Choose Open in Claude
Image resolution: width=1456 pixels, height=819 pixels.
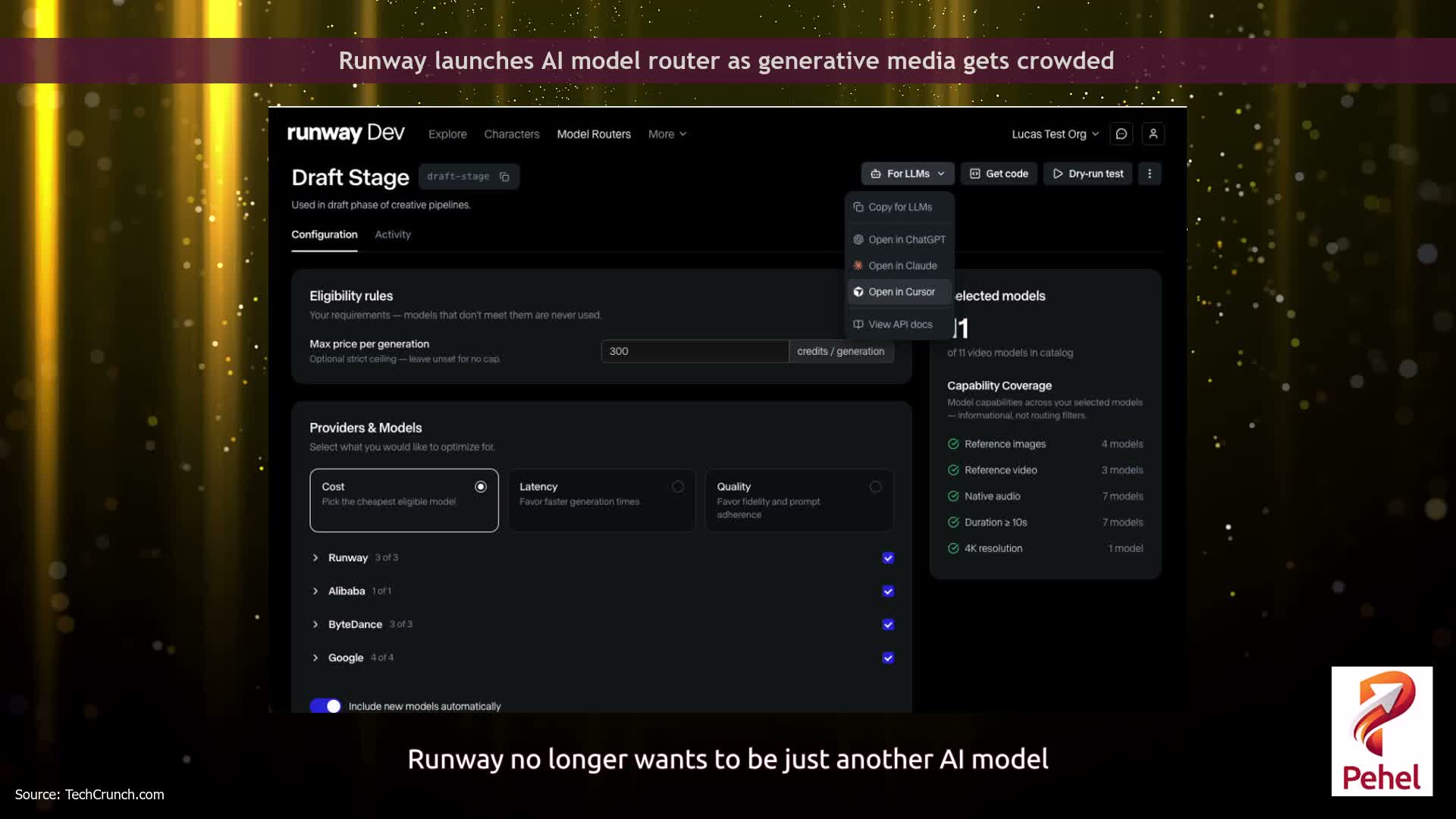pyautogui.click(x=899, y=265)
